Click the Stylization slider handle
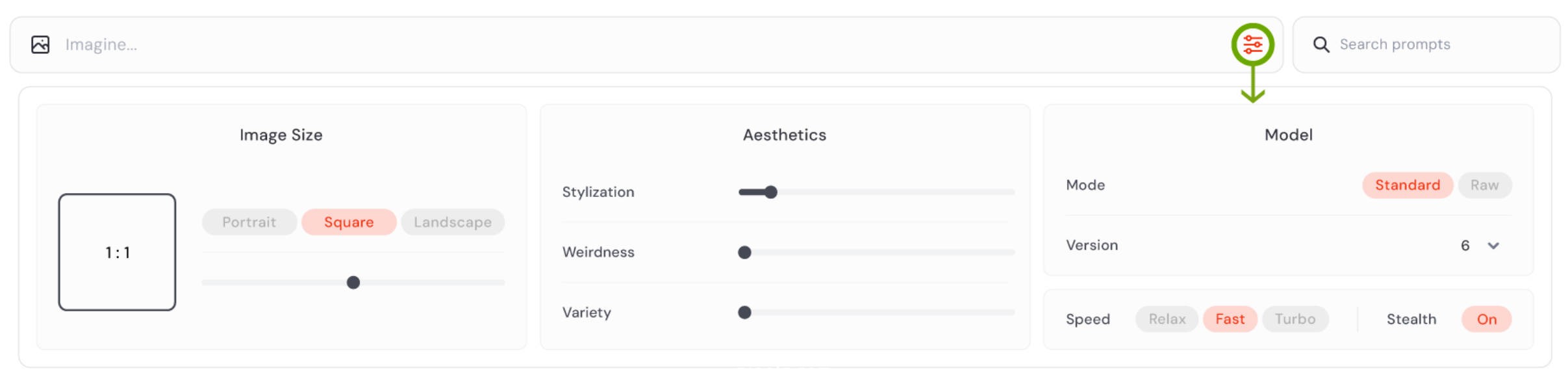 click(x=770, y=192)
